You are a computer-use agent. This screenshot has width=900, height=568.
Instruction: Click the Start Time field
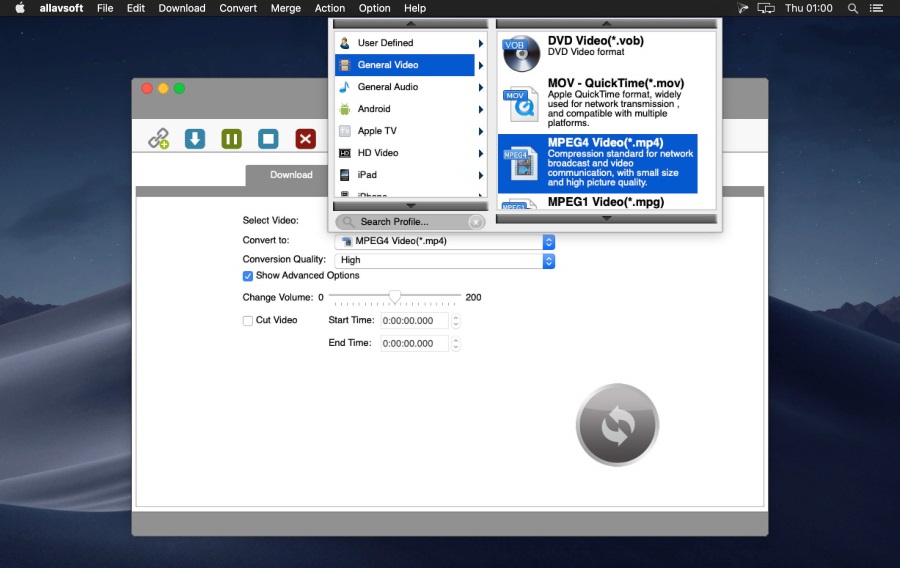[414, 321]
